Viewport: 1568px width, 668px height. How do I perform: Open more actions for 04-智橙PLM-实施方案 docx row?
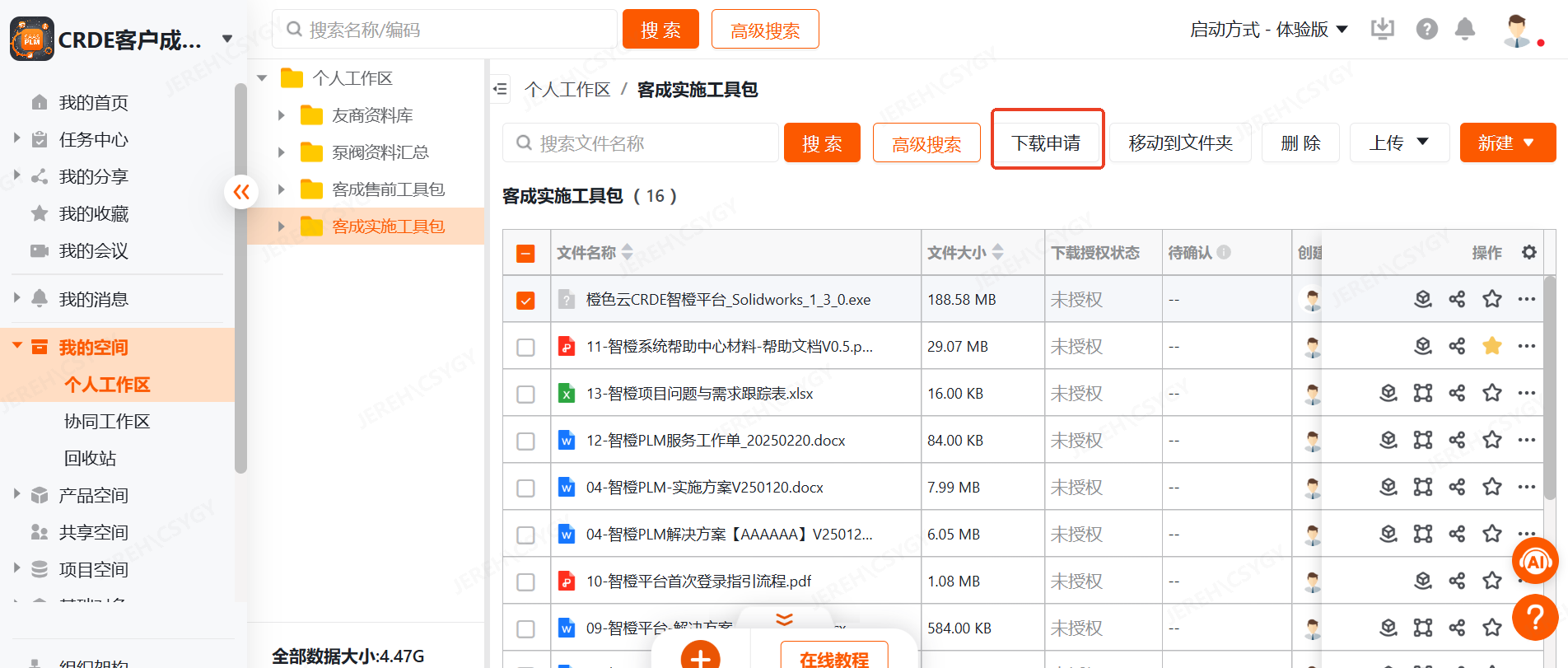[x=1526, y=487]
